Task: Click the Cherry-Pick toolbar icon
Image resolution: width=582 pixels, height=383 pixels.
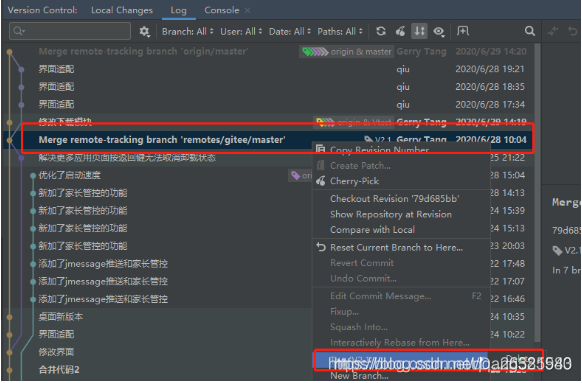Action: pyautogui.click(x=400, y=32)
